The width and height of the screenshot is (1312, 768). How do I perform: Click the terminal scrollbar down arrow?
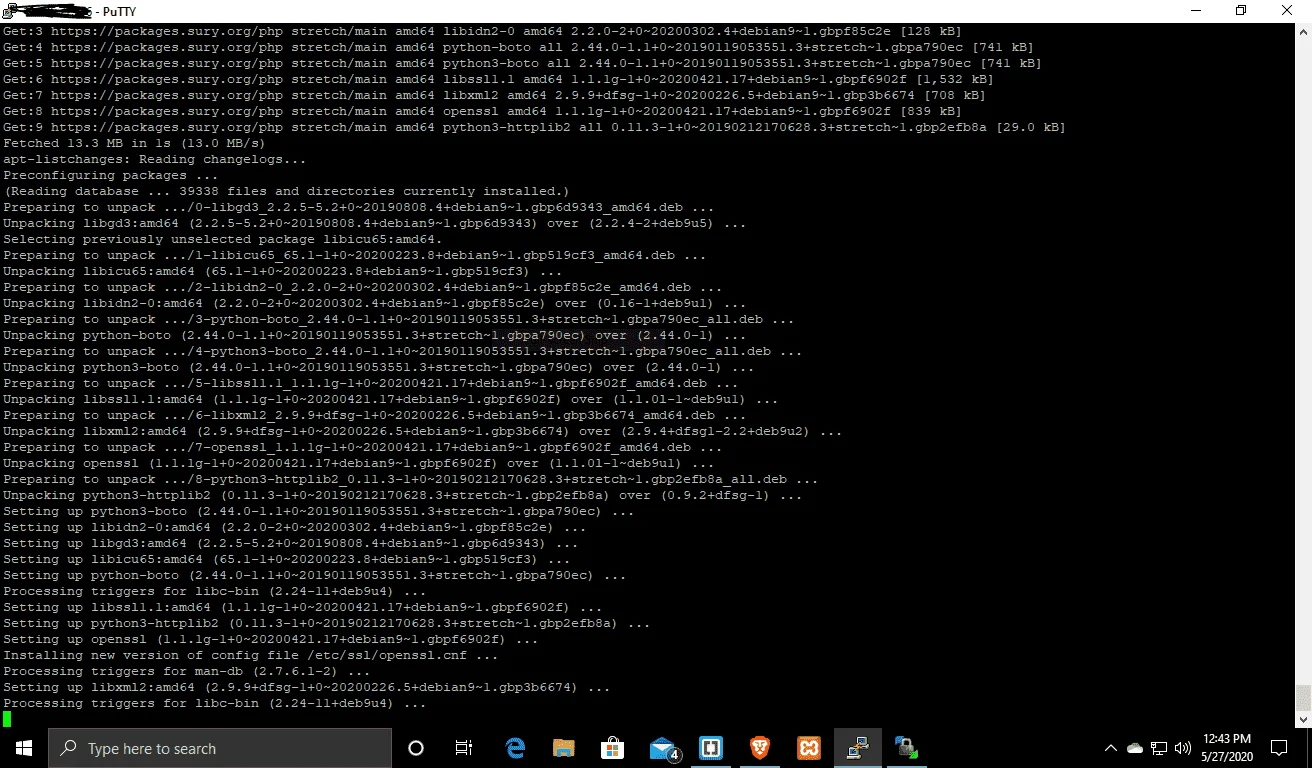[1303, 719]
